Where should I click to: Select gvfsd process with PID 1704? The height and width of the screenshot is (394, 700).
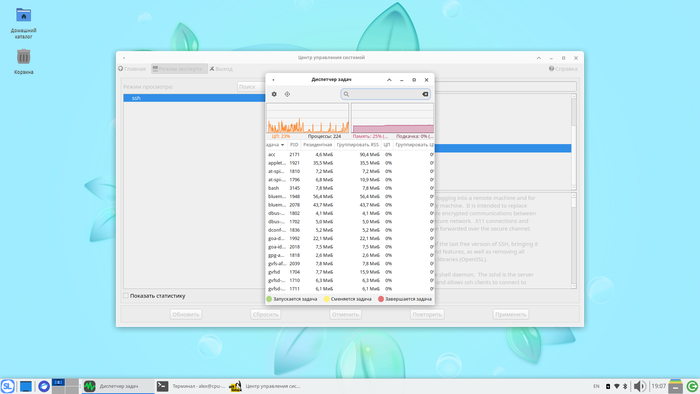point(350,272)
